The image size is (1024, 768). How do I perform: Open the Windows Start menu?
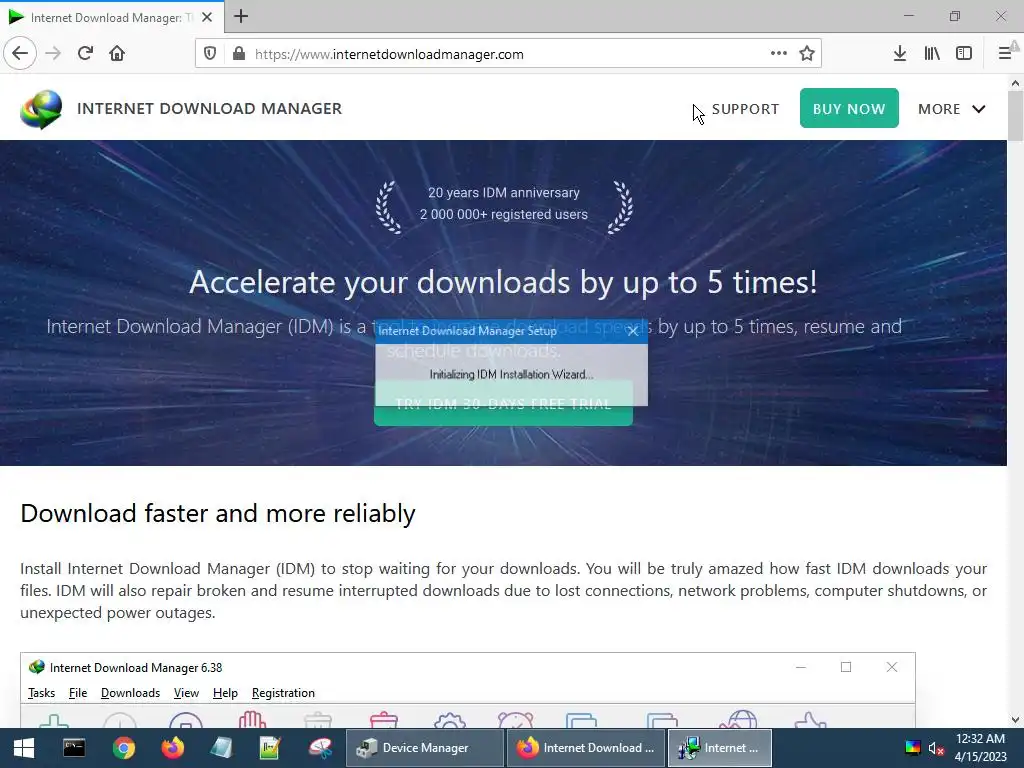click(x=24, y=748)
